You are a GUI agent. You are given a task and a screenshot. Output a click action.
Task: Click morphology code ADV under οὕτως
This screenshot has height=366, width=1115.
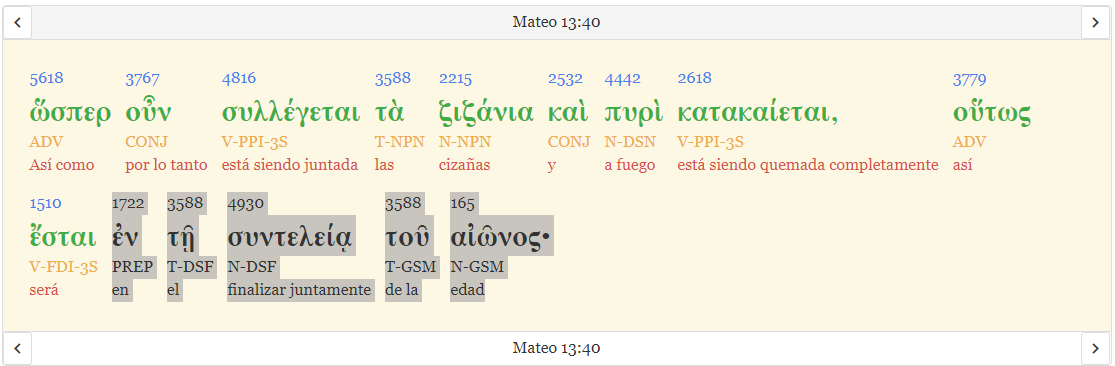click(x=970, y=142)
